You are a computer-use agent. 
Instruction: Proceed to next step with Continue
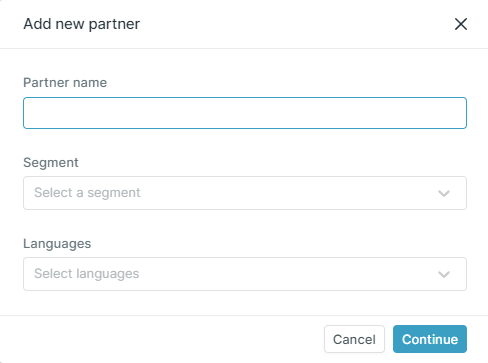(x=430, y=339)
